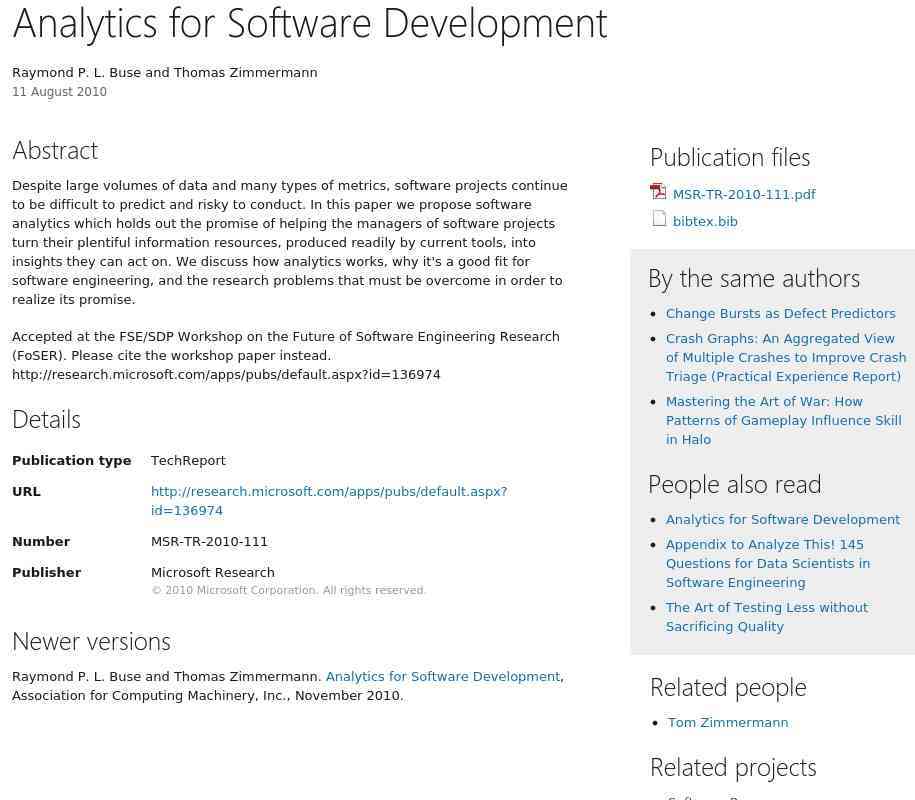Click the document icon beside bibtex.bib
915x800 pixels.
(x=659, y=218)
